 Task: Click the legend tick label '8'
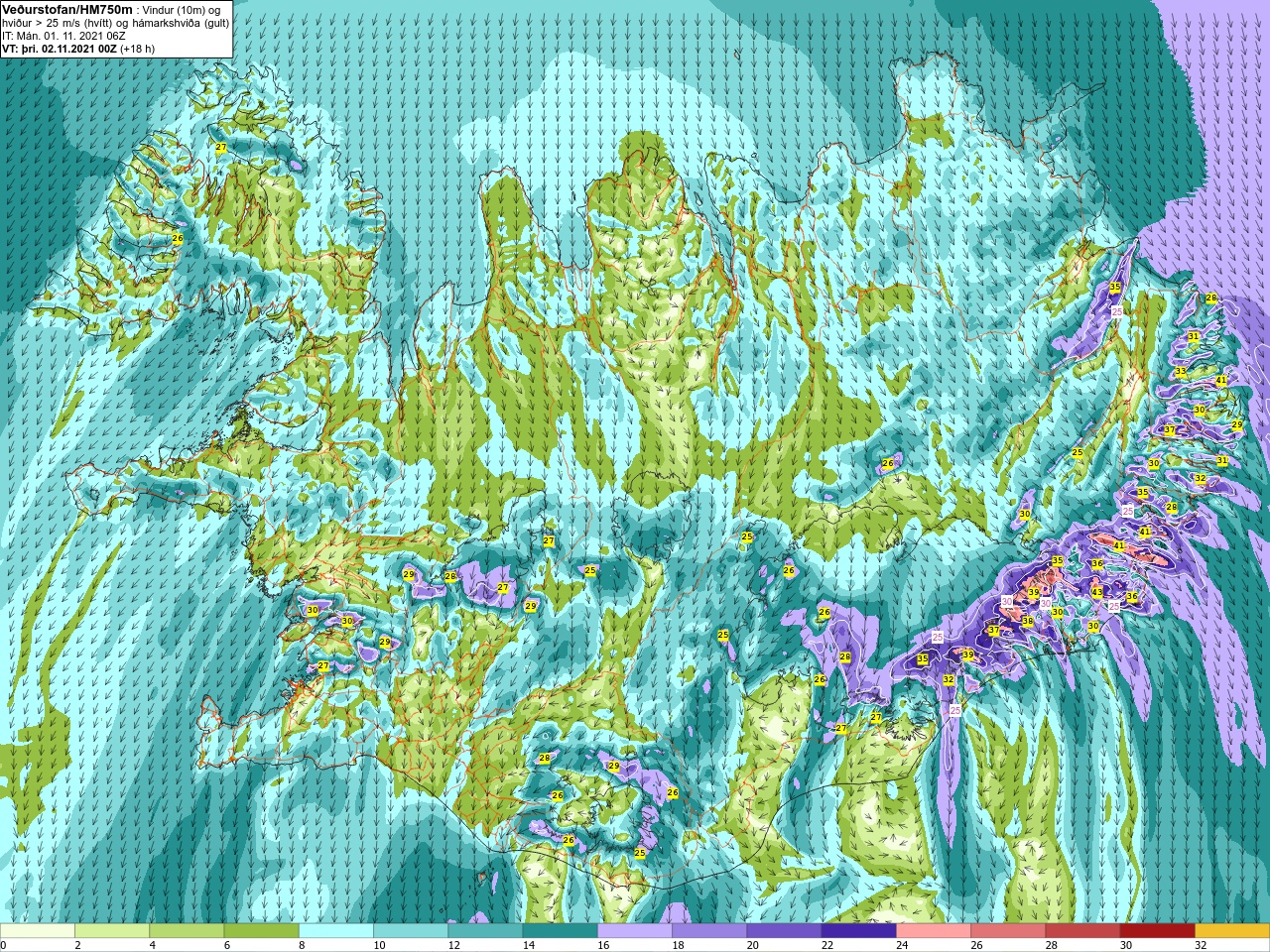pos(300,945)
